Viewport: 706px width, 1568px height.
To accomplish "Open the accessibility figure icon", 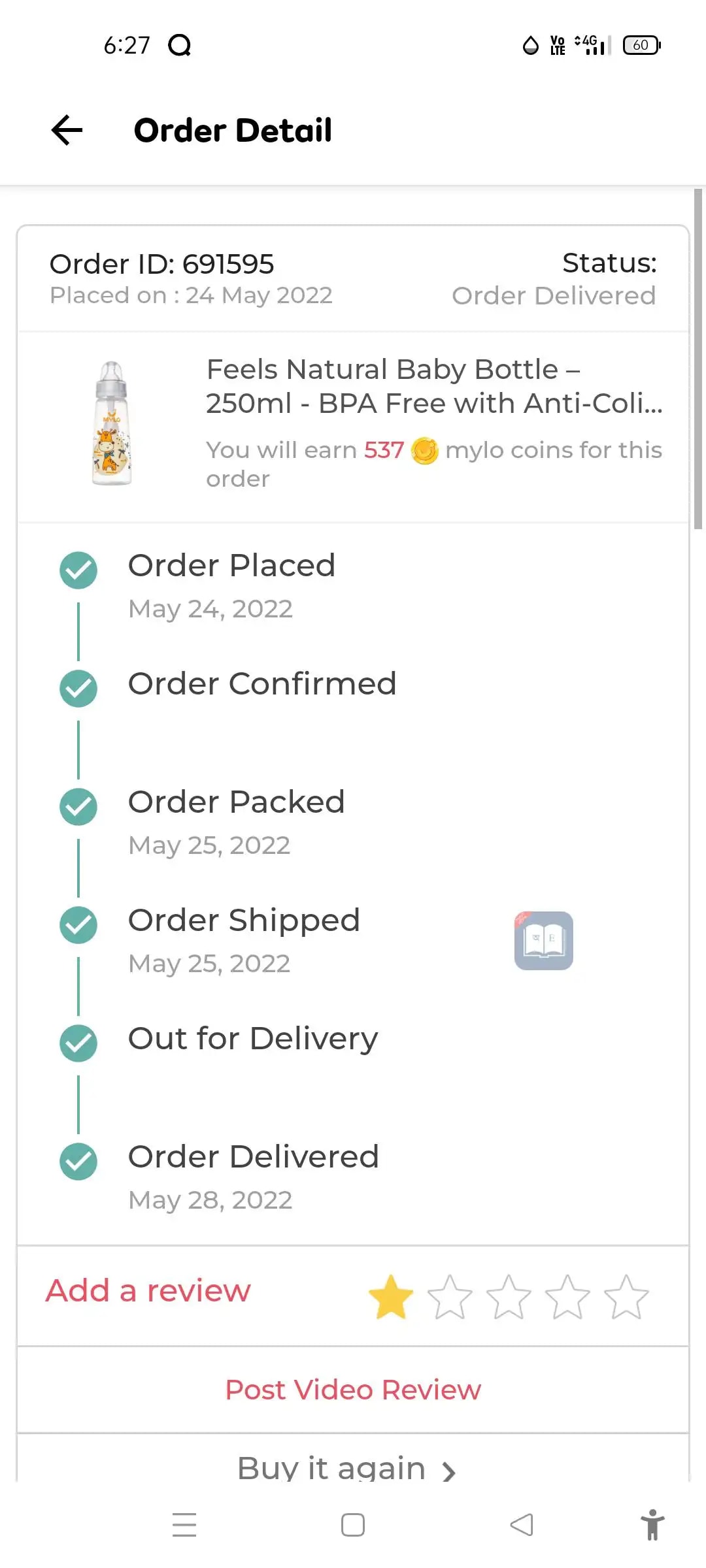I will coord(652,1525).
